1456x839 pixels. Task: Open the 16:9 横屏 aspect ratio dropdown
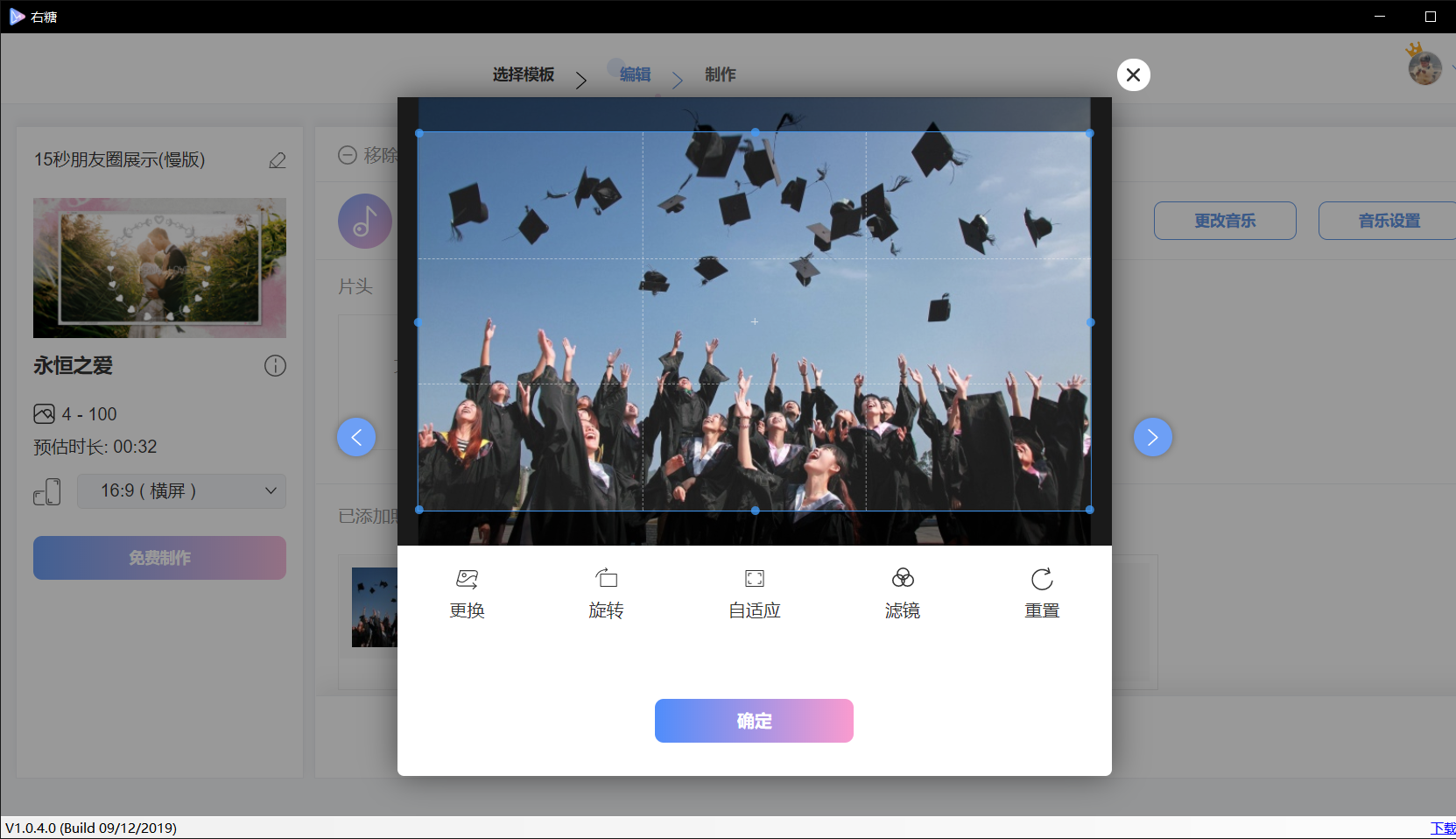click(181, 491)
